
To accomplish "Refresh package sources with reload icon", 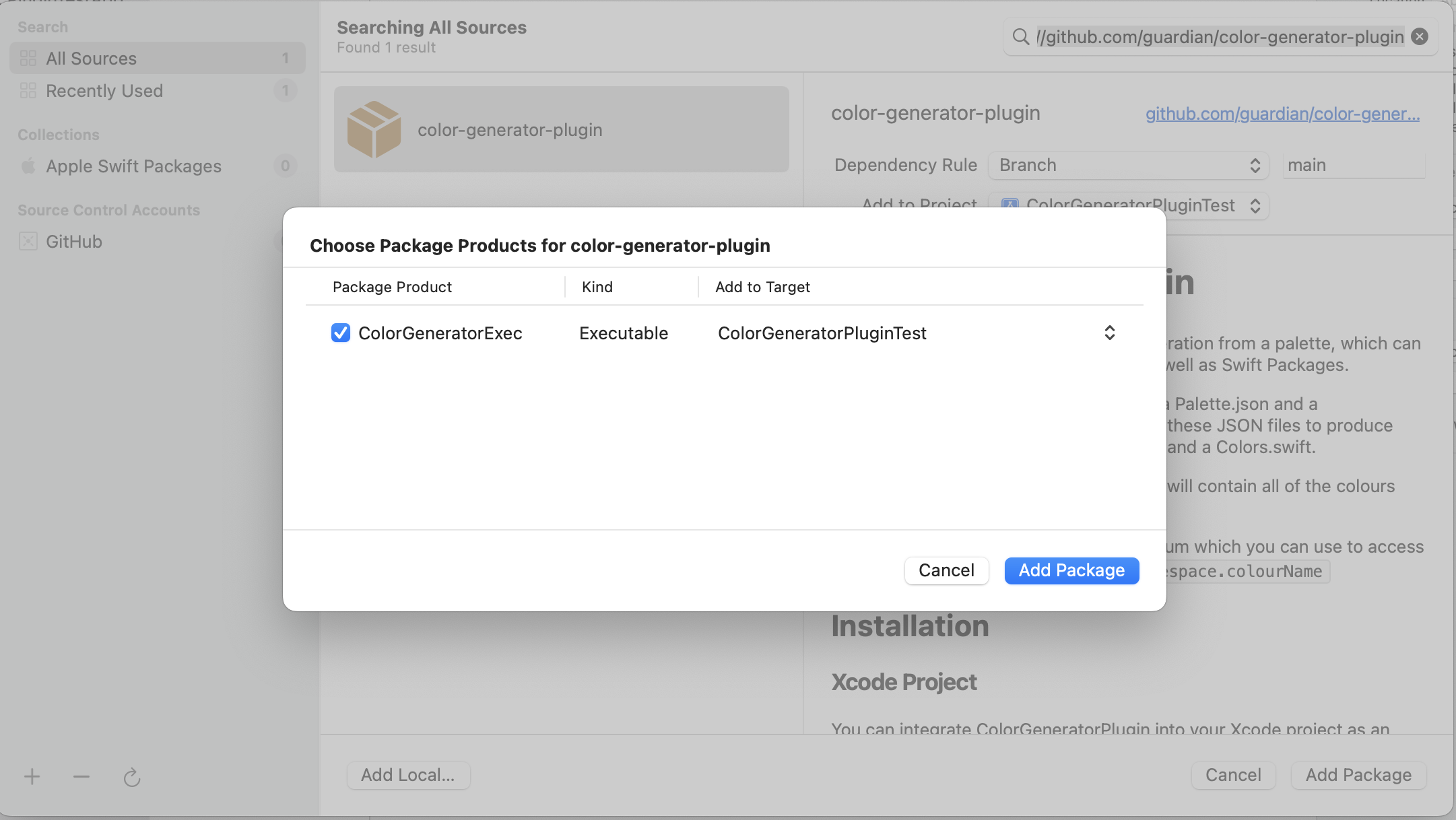I will 132,778.
